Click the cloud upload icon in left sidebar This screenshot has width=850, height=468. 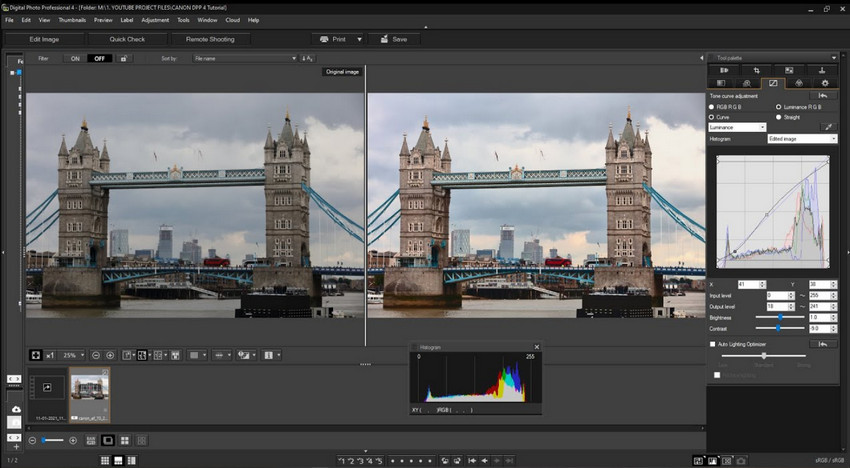click(x=16, y=409)
